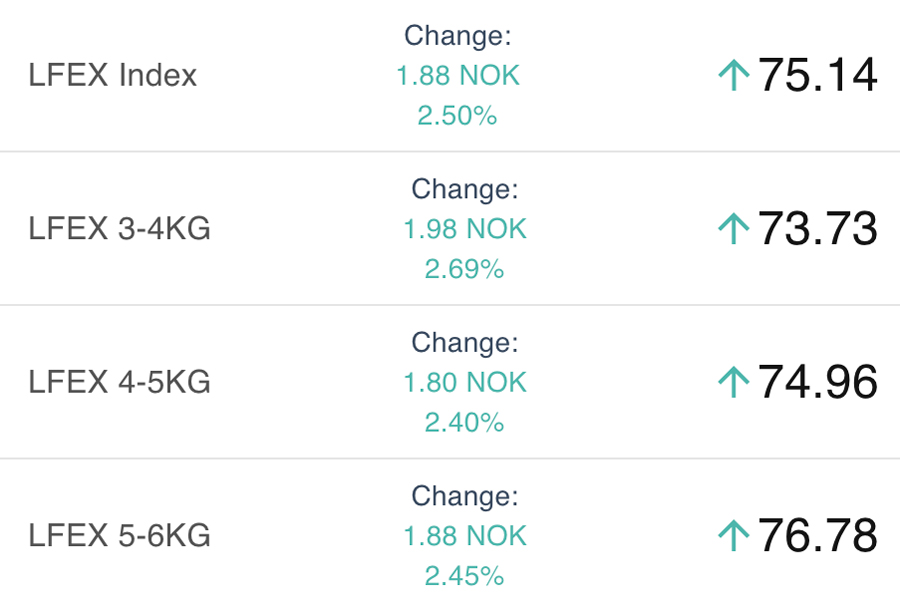This screenshot has height=611, width=900.
Task: Click the 1.80 NOK change value
Action: [x=464, y=382]
